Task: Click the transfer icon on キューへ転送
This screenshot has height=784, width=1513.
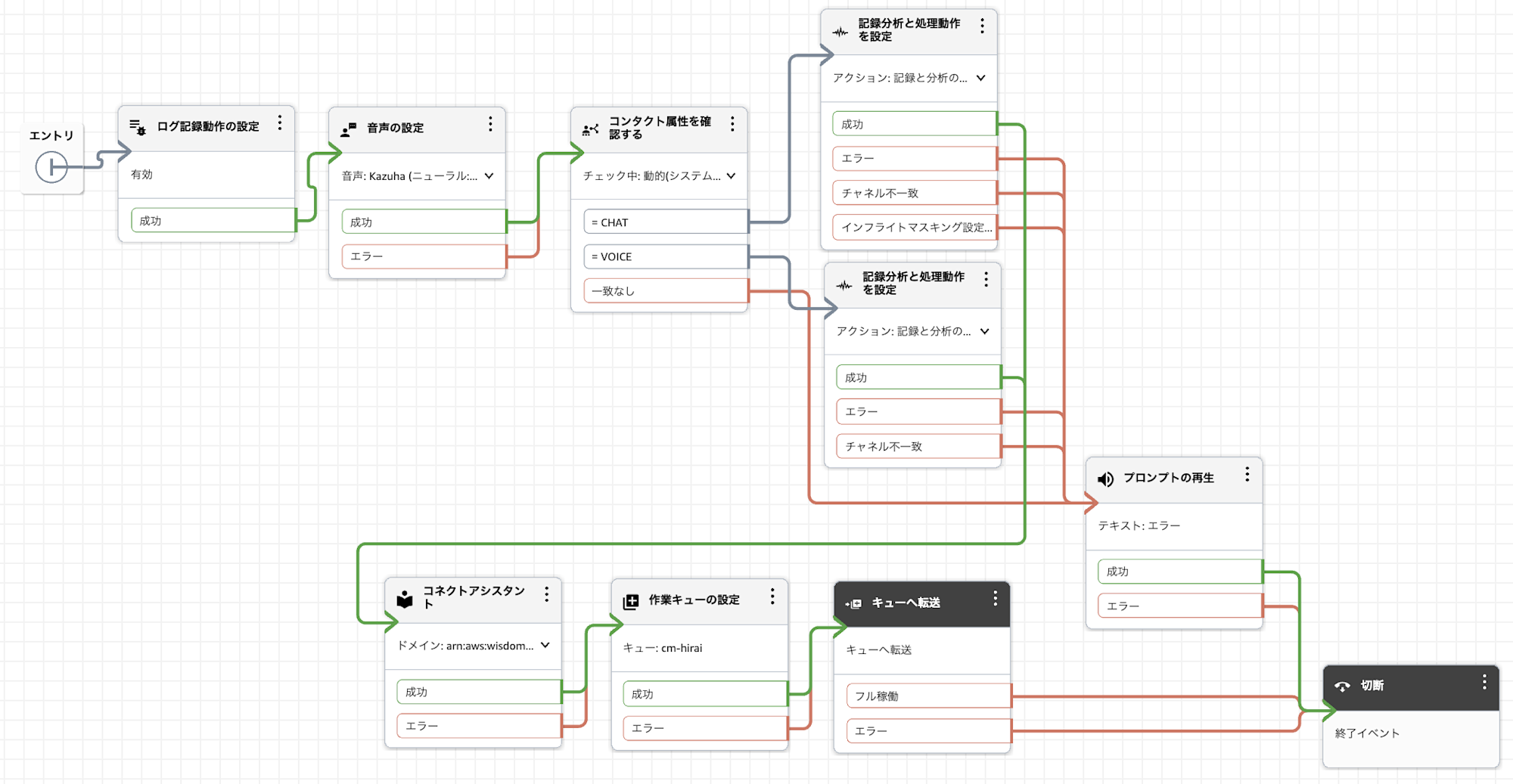Action: coord(854,603)
